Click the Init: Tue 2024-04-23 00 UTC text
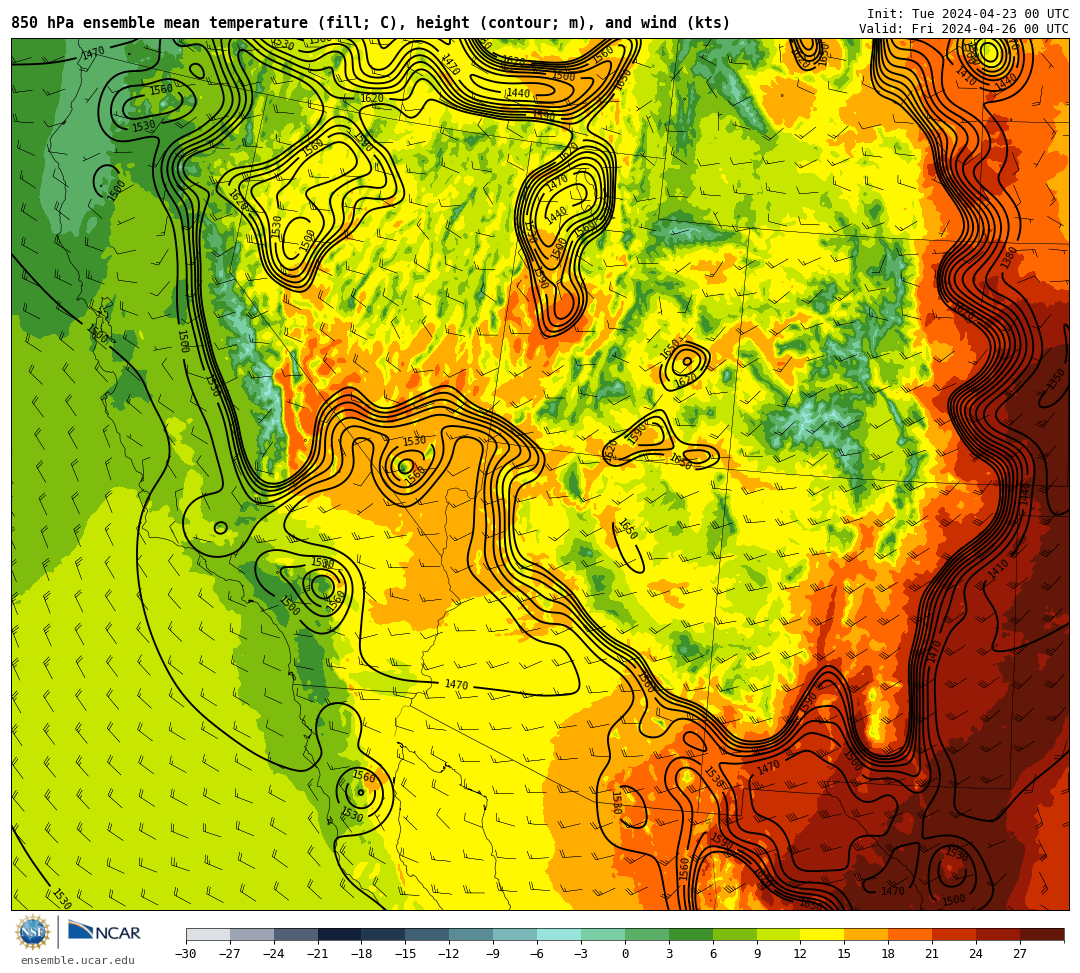The height and width of the screenshot is (973, 1080). (968, 14)
